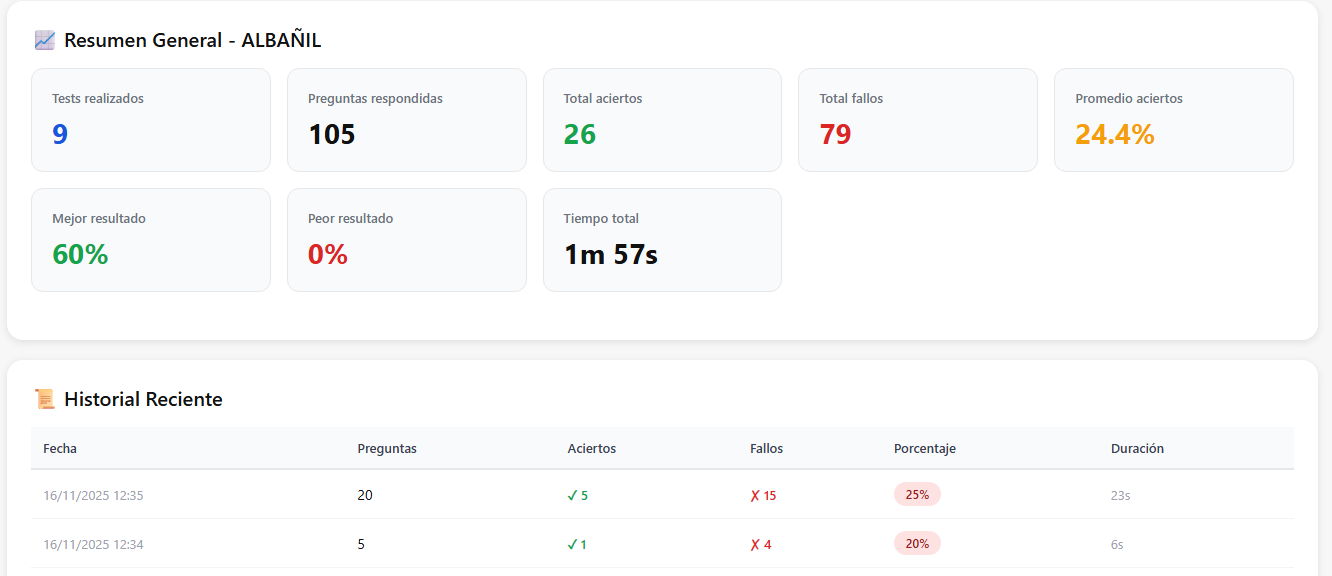This screenshot has width=1332, height=576.
Task: Click the Duración column header
Action: coord(1137,449)
